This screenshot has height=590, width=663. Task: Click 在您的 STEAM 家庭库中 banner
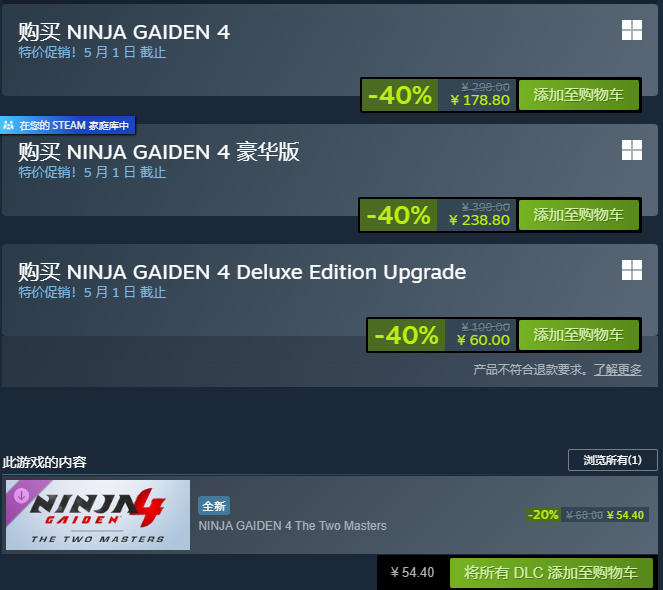[x=68, y=125]
